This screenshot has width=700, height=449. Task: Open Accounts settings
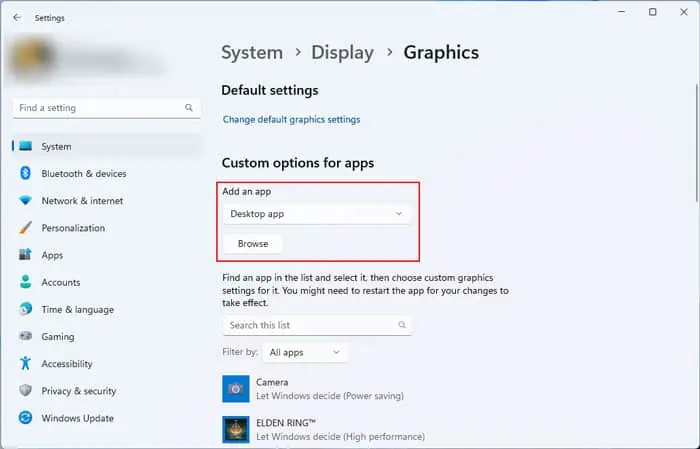[107, 283]
